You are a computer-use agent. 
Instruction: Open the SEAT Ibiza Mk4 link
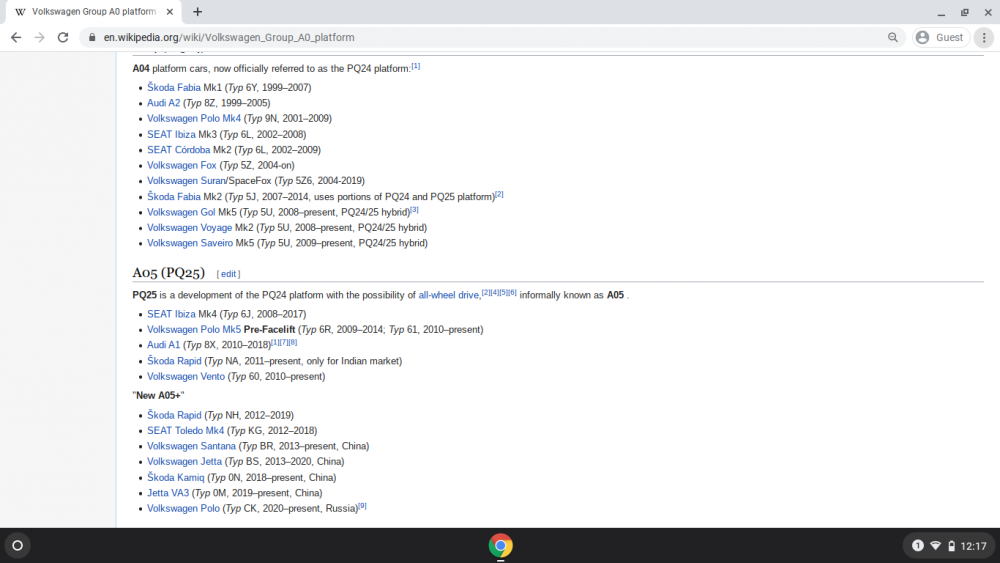click(x=171, y=314)
